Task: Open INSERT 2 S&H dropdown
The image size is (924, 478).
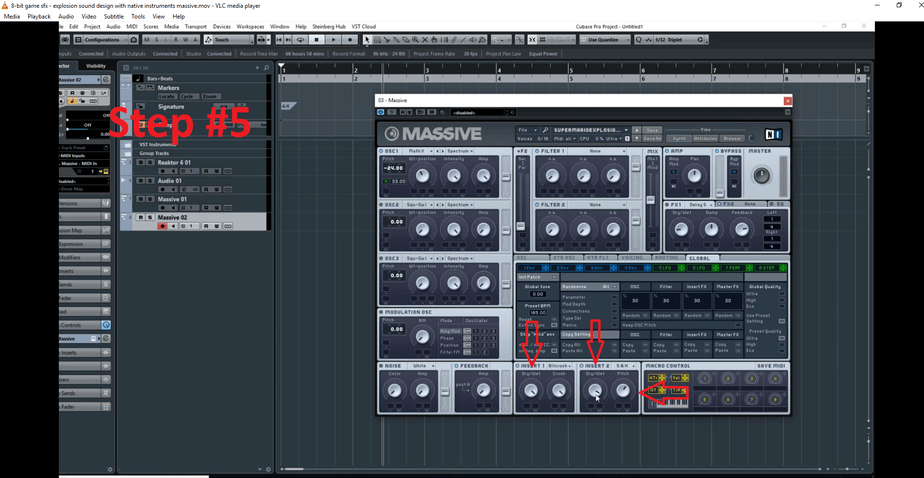Action: pyautogui.click(x=625, y=366)
